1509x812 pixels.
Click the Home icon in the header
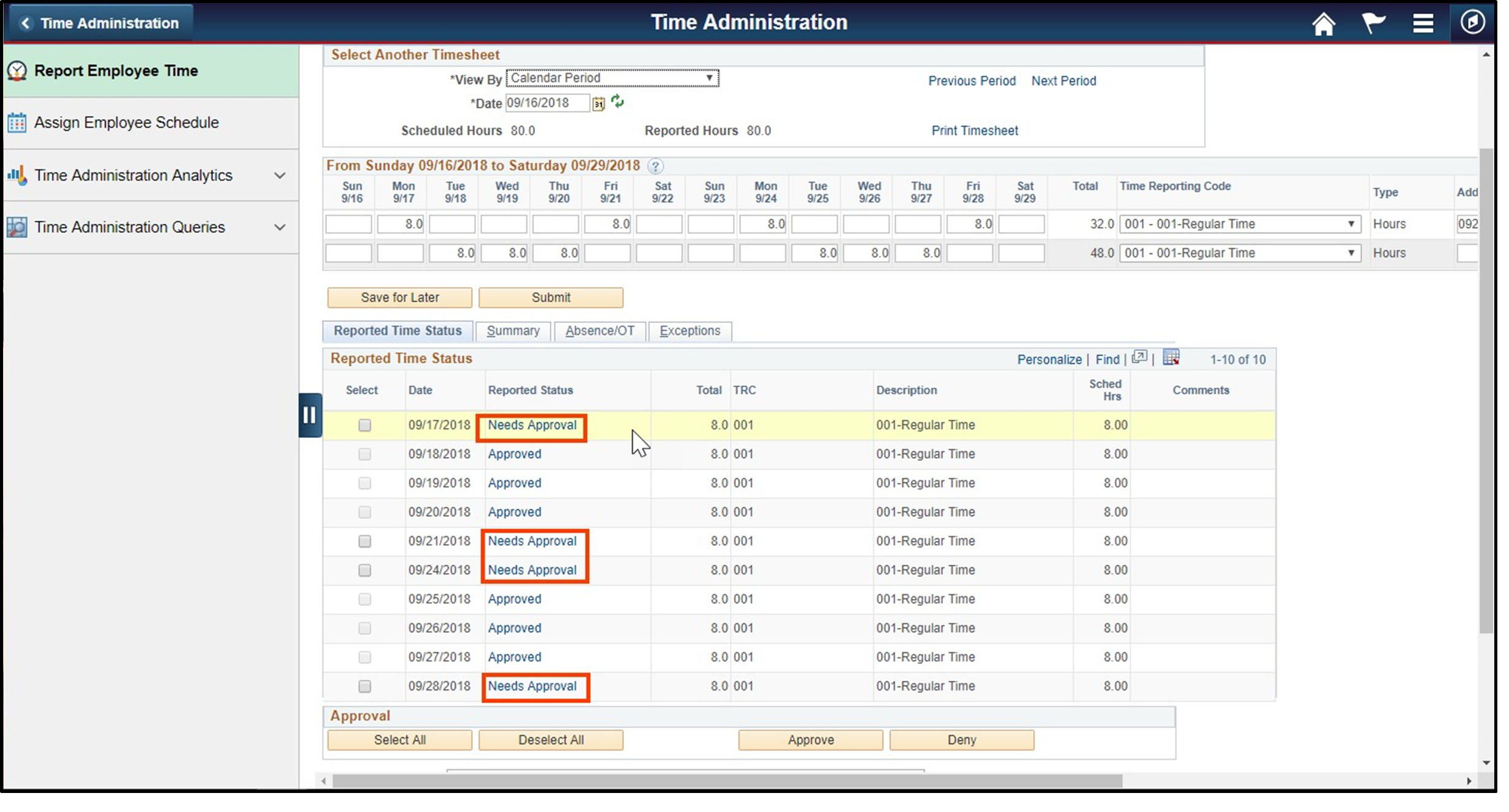pos(1323,23)
